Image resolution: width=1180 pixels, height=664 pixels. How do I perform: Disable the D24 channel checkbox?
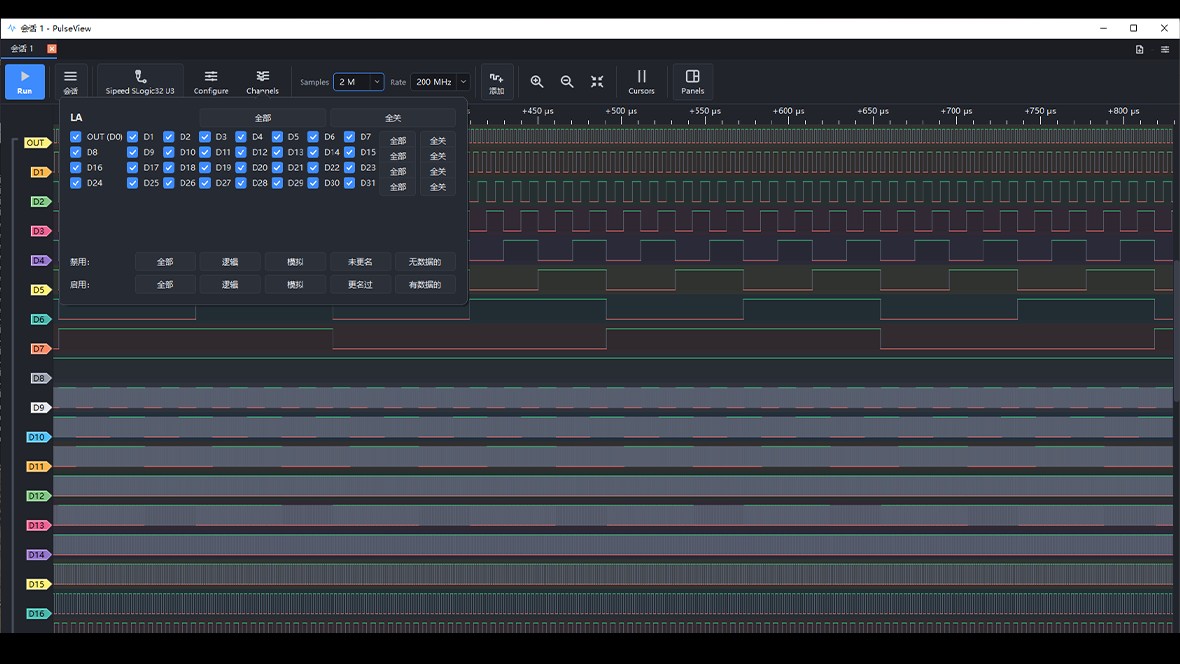[x=75, y=183]
